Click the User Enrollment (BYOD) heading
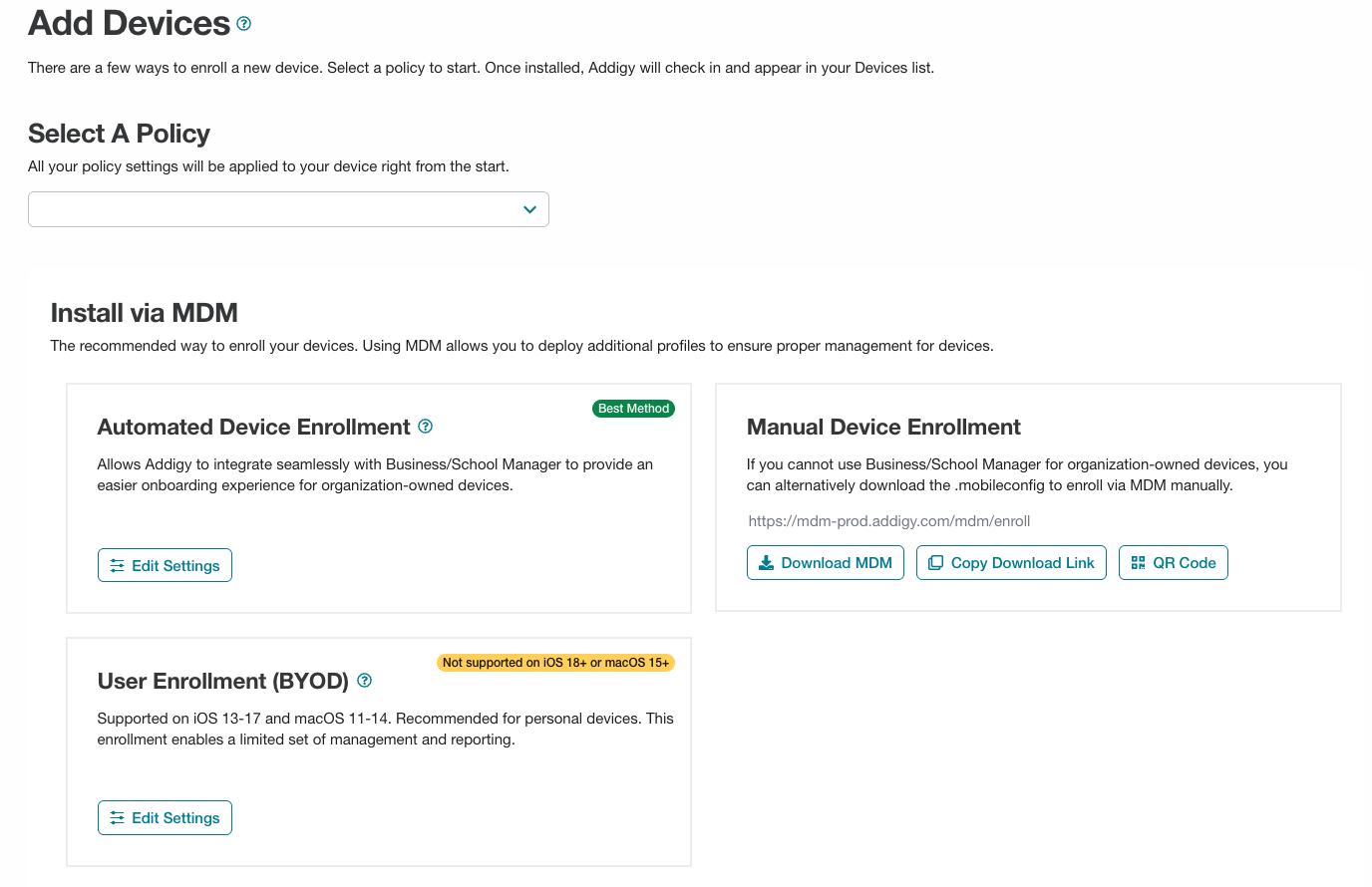Image resolution: width=1372 pixels, height=887 pixels. coord(223,681)
